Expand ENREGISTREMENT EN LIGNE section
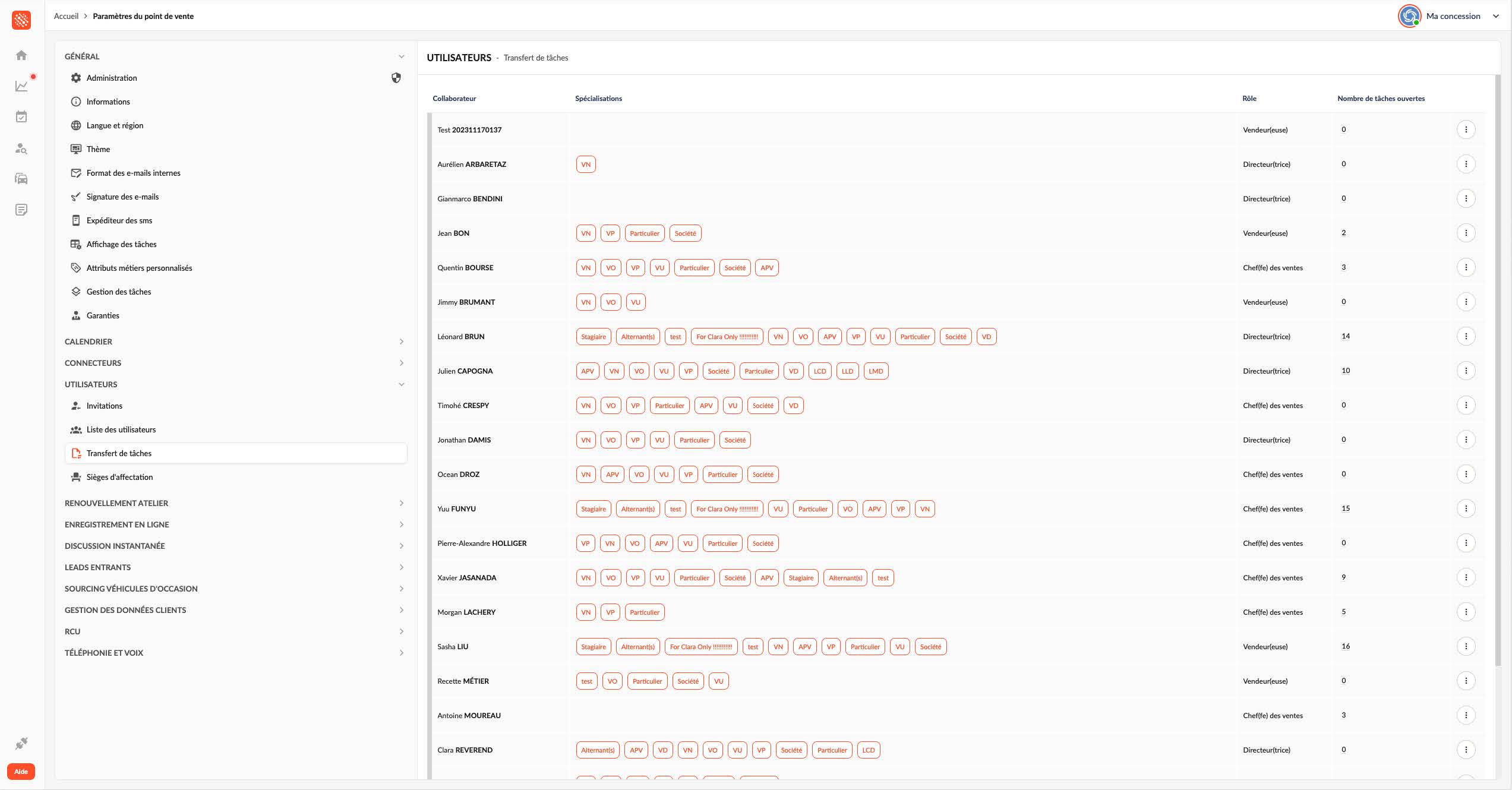 coord(402,524)
